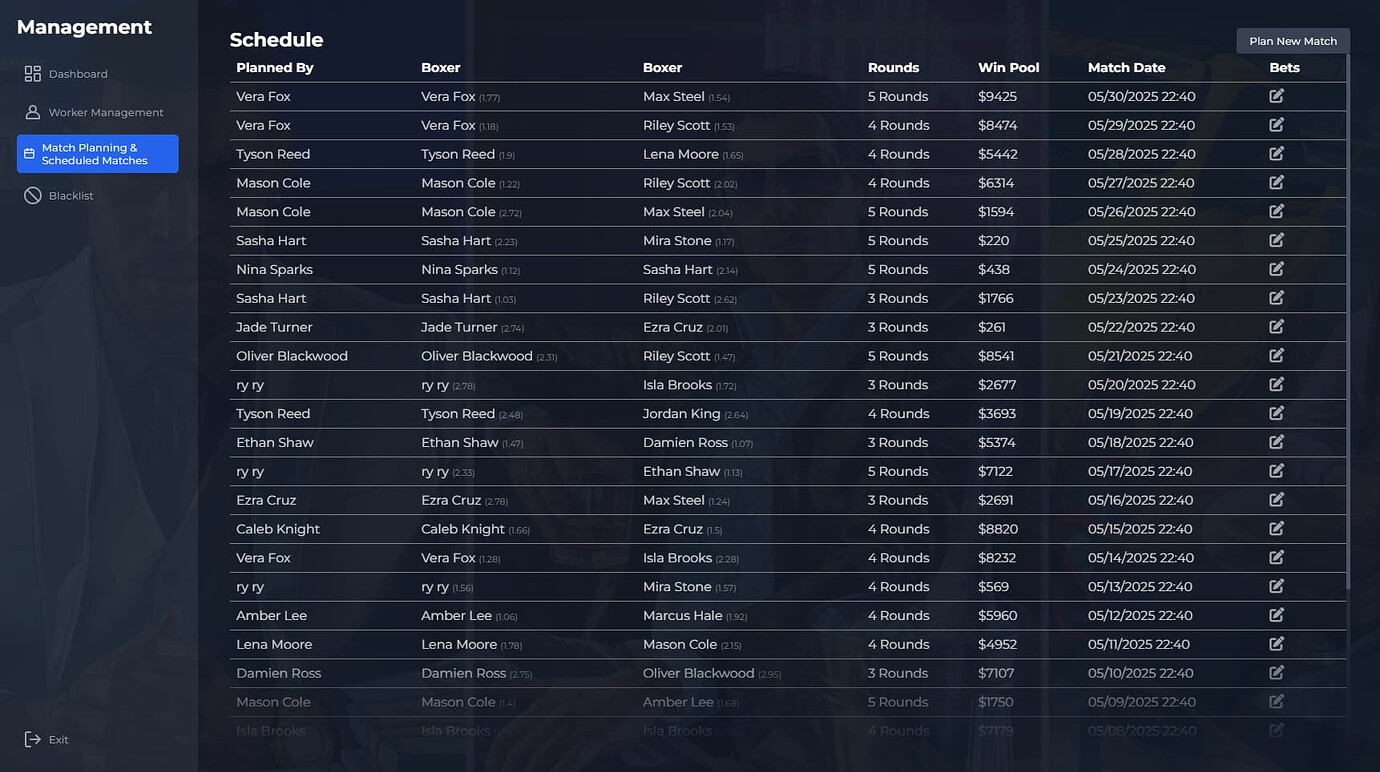This screenshot has width=1380, height=772.
Task: Click the Win Pool column header
Action: click(1008, 67)
